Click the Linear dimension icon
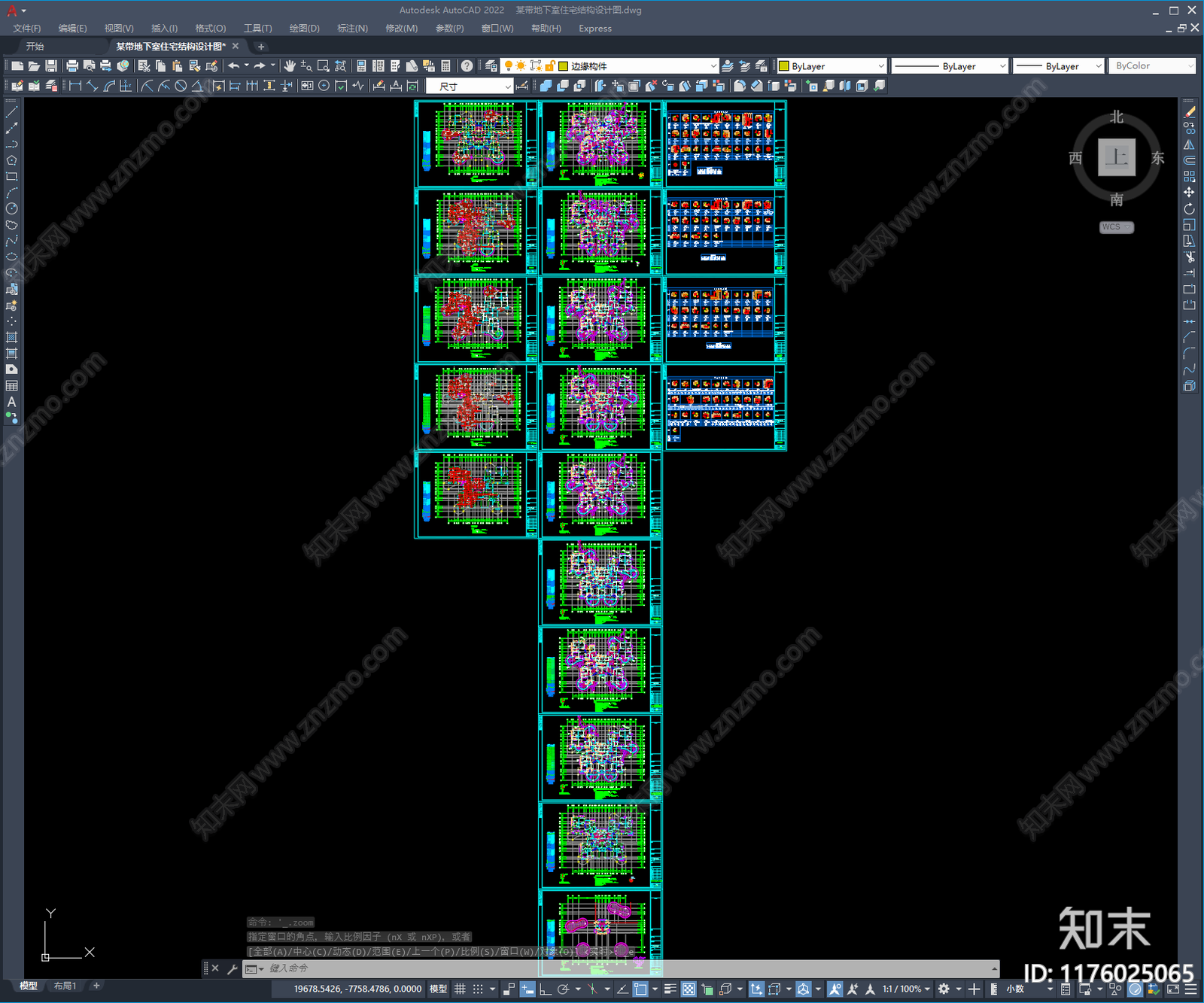Screen dimensions: 1204x1003 [x=75, y=86]
